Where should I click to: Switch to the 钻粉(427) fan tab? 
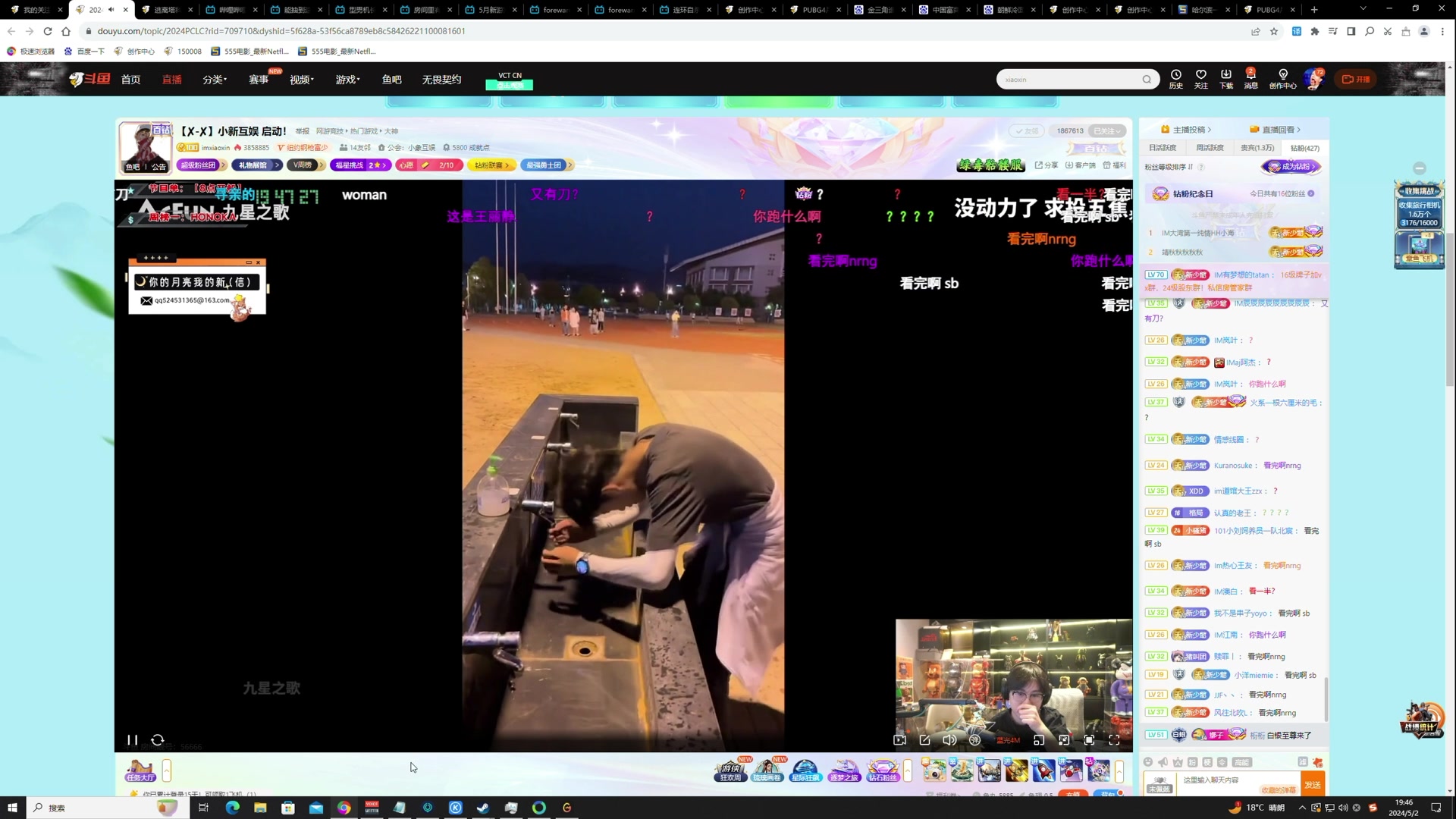(1304, 148)
